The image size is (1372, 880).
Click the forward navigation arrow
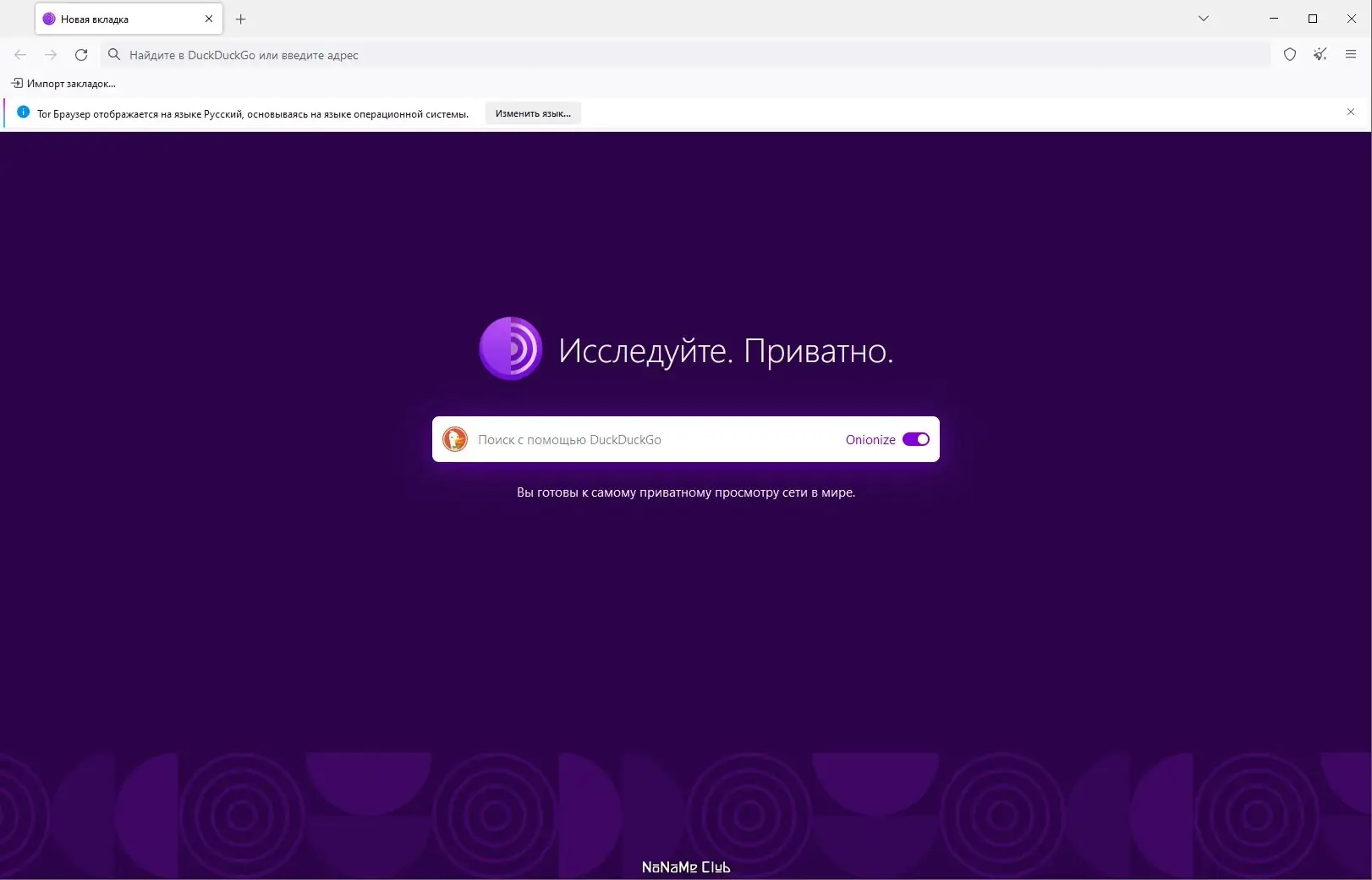pos(51,55)
